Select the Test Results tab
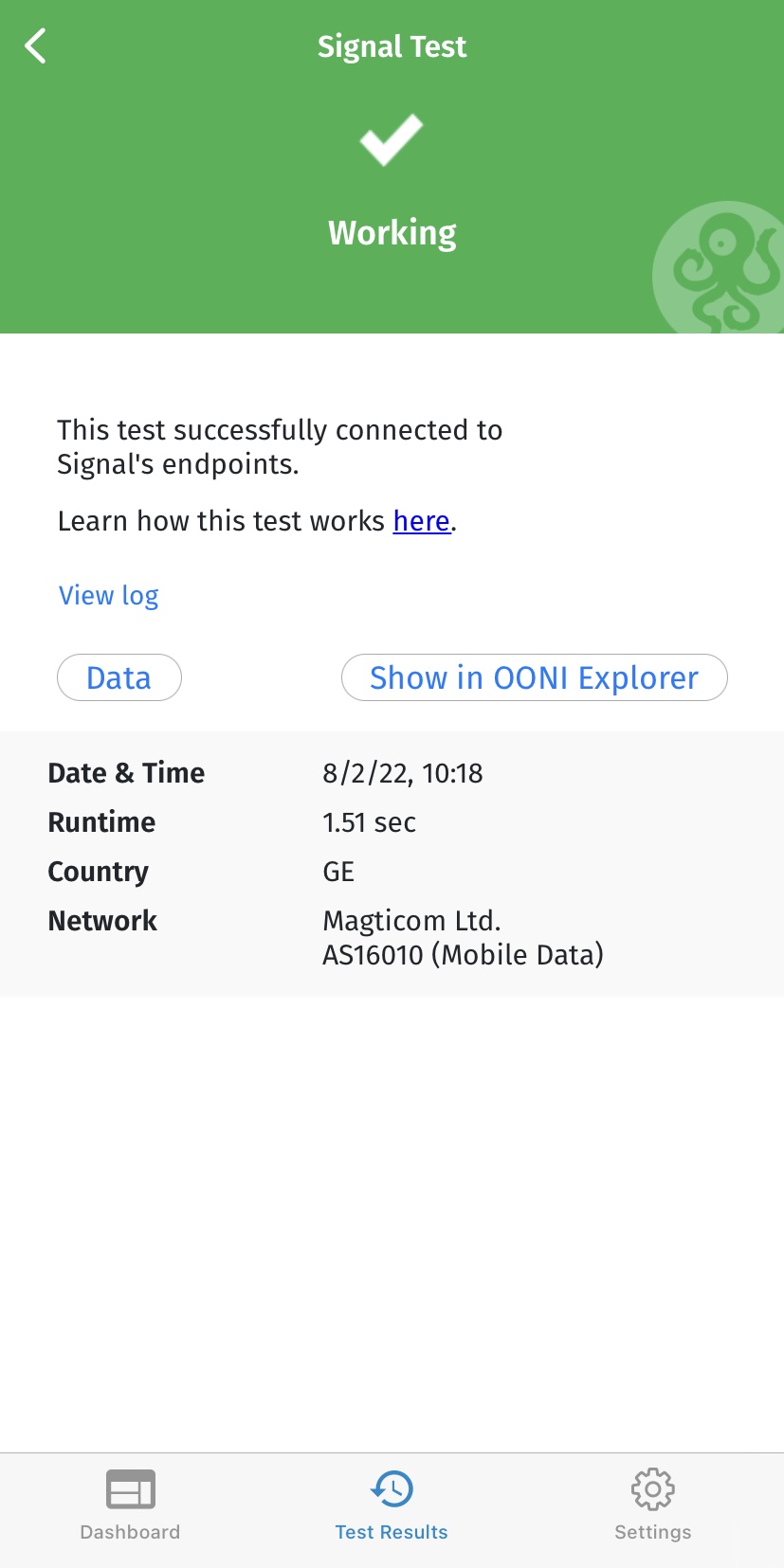The image size is (784, 1568). tap(392, 1505)
